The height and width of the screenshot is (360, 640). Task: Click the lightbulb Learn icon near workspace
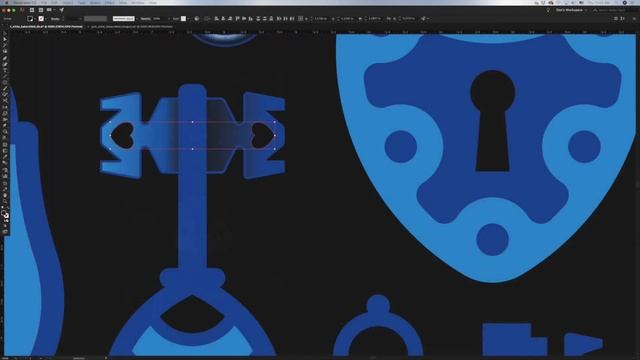point(548,10)
